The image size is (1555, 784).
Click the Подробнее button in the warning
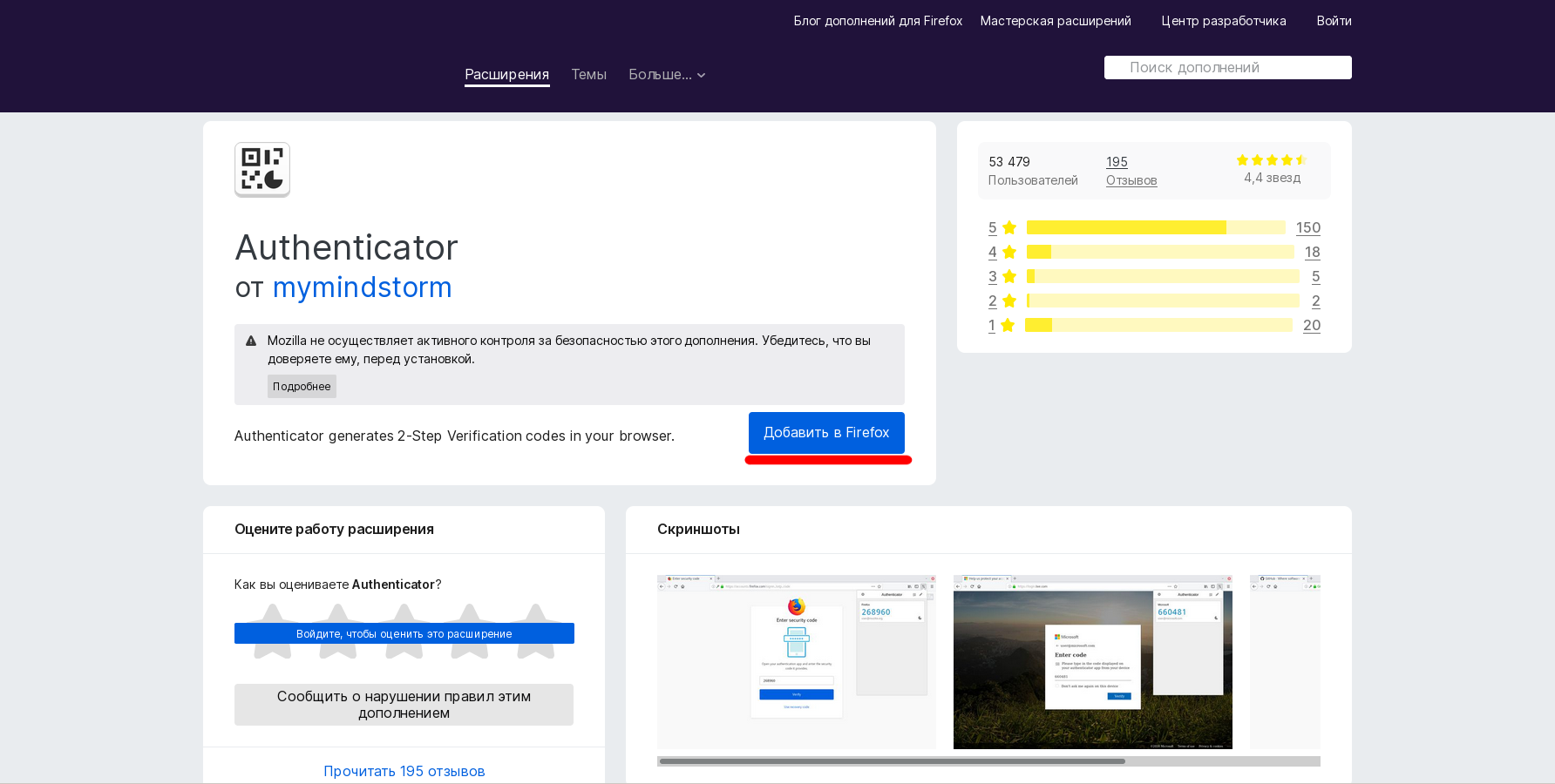tap(302, 387)
